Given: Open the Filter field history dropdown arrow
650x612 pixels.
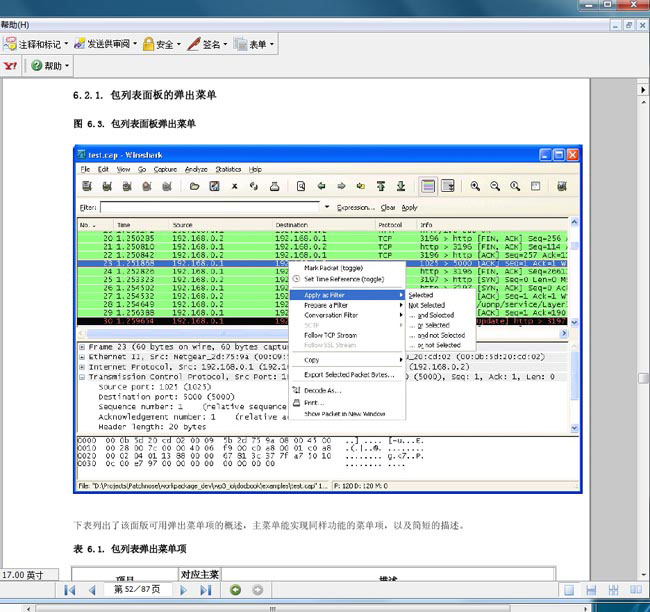Looking at the screenshot, I should point(327,206).
